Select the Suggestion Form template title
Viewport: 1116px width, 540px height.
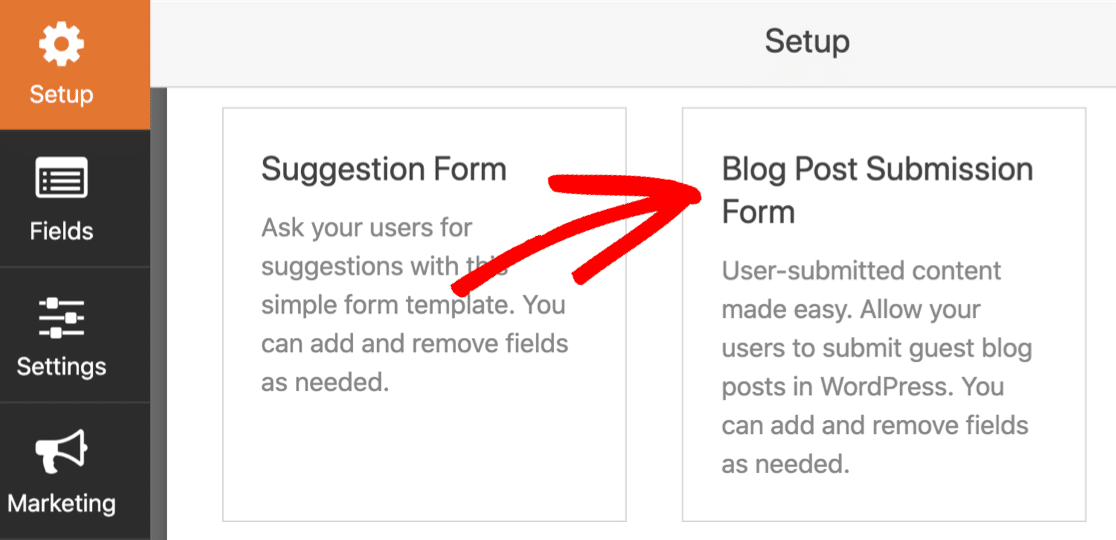click(384, 169)
